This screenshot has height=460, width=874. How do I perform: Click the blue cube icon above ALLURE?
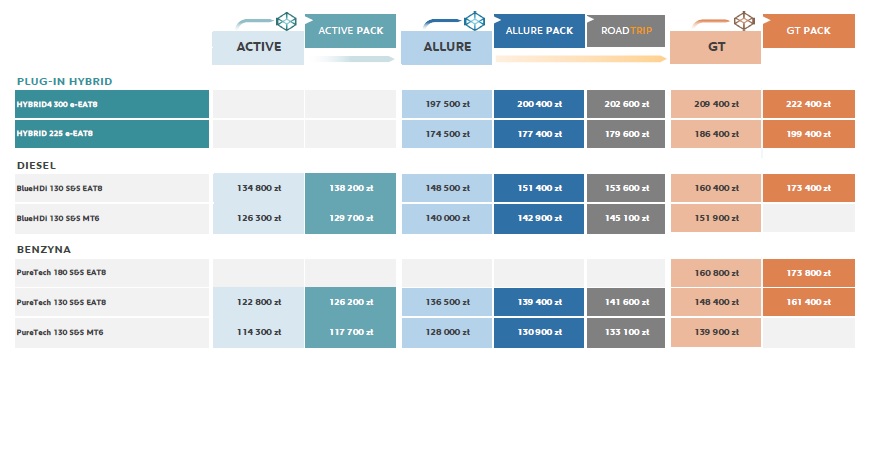pos(474,21)
